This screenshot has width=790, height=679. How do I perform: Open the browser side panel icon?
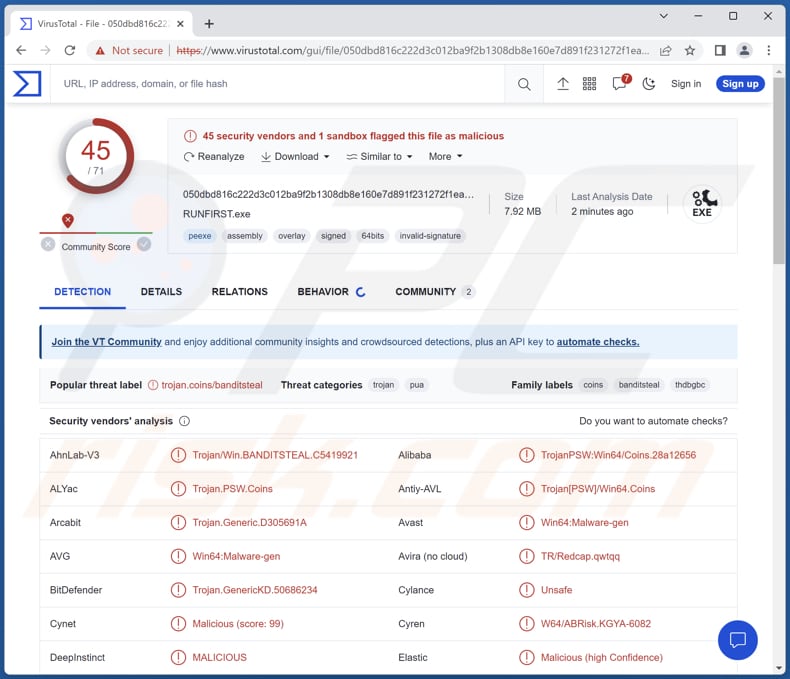720,50
